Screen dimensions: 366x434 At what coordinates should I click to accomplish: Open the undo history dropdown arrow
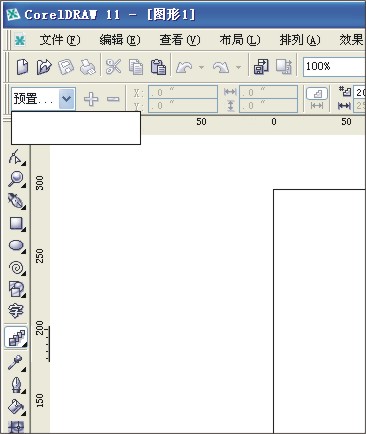point(201,67)
